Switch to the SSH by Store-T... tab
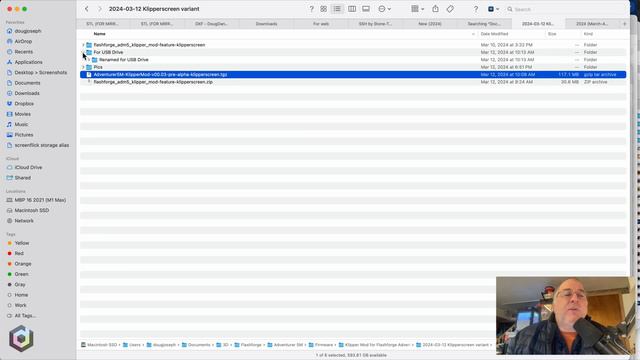Image resolution: width=640 pixels, height=360 pixels. click(x=375, y=24)
